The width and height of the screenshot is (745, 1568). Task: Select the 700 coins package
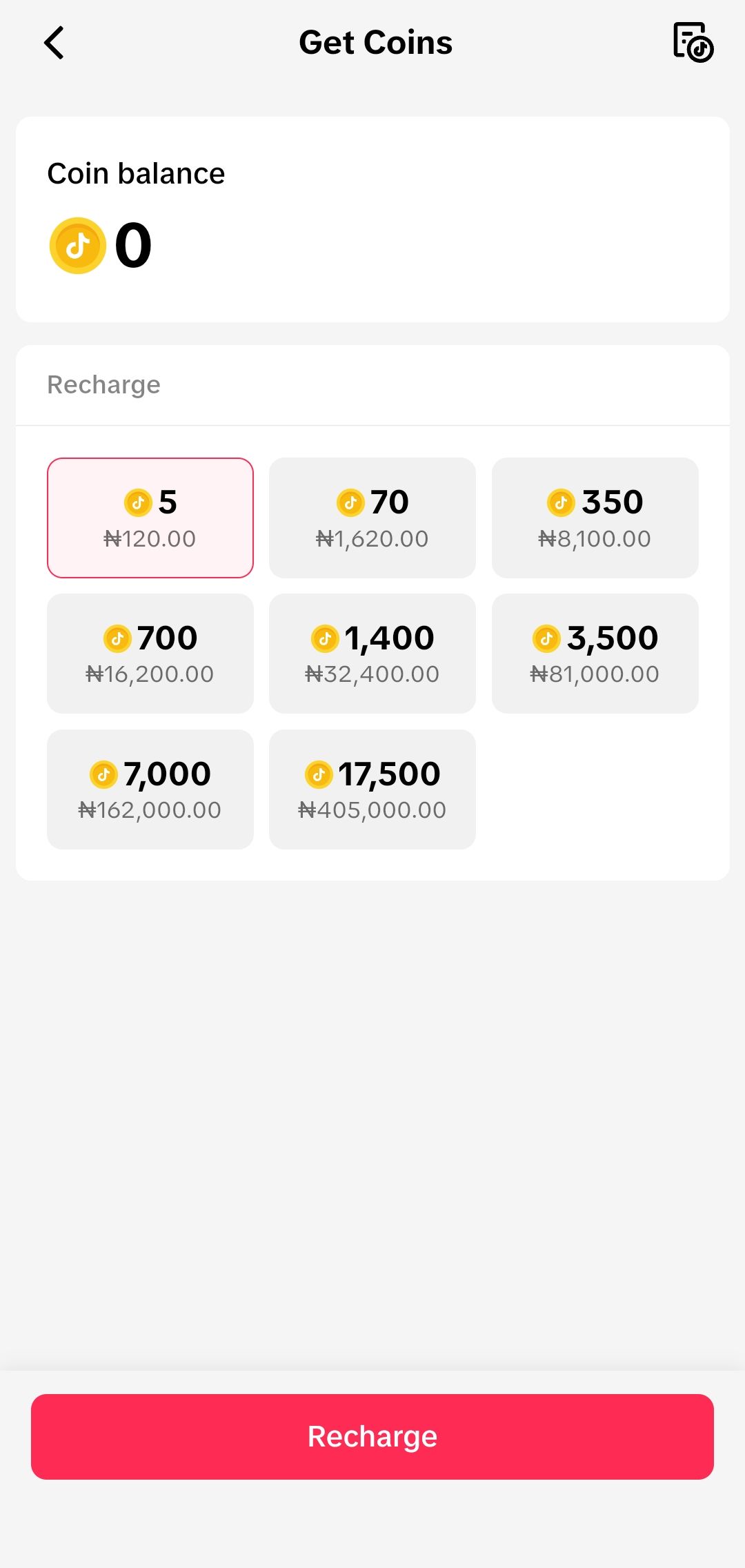click(150, 653)
